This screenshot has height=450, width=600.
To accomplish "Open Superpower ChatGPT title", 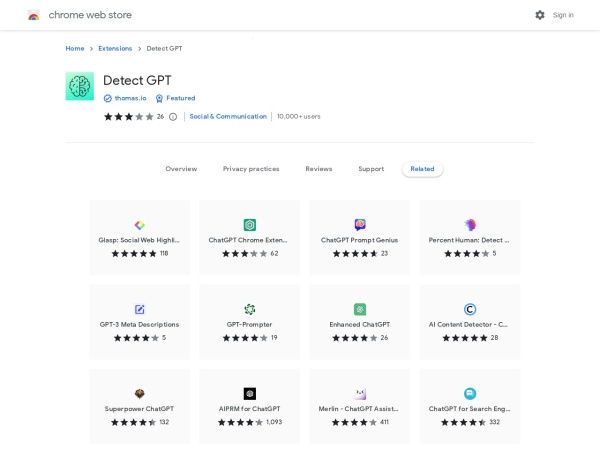I will (x=139, y=409).
